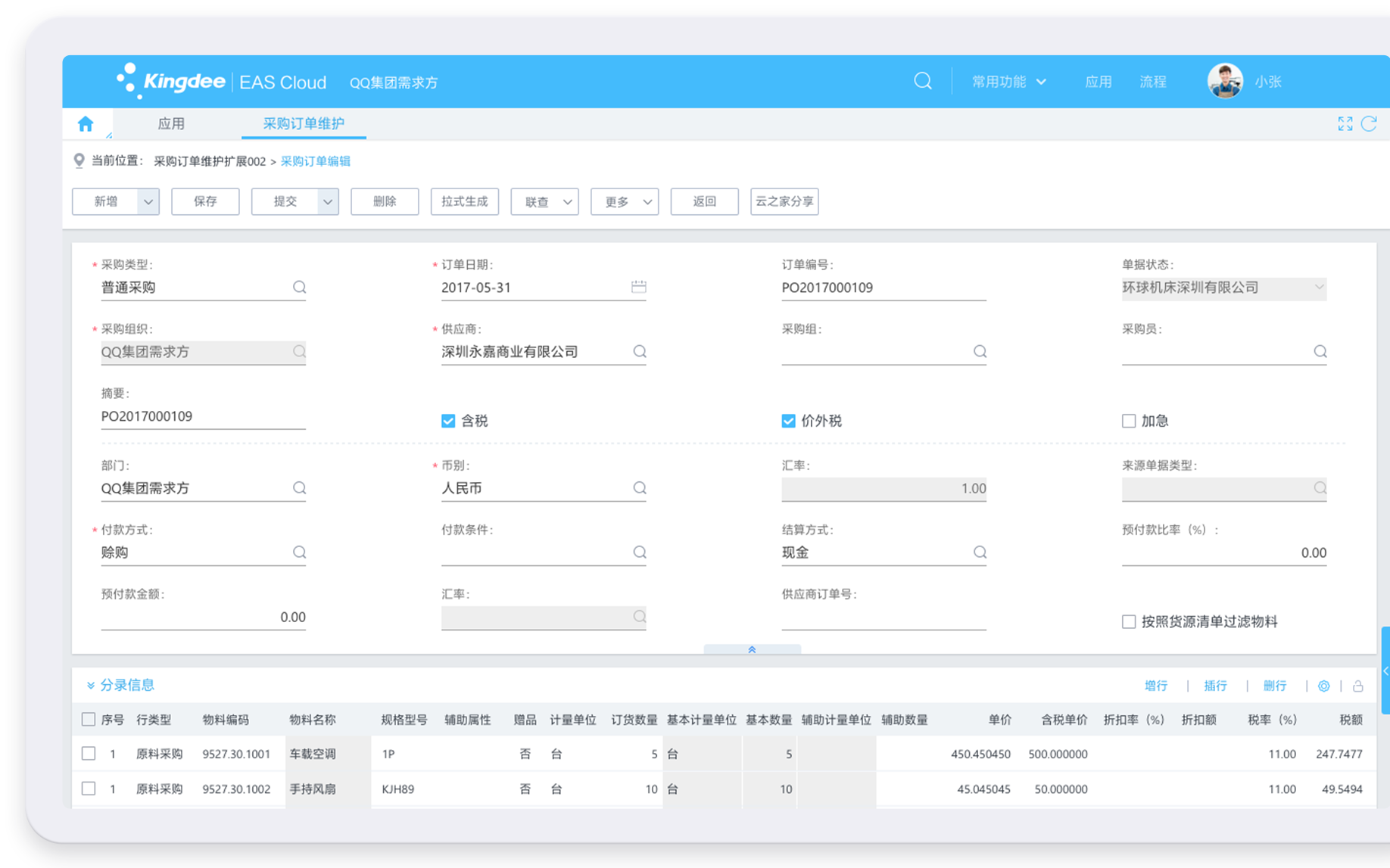The width and height of the screenshot is (1390, 868).
Task: Click the 供应商订单号 input field
Action: click(x=883, y=618)
